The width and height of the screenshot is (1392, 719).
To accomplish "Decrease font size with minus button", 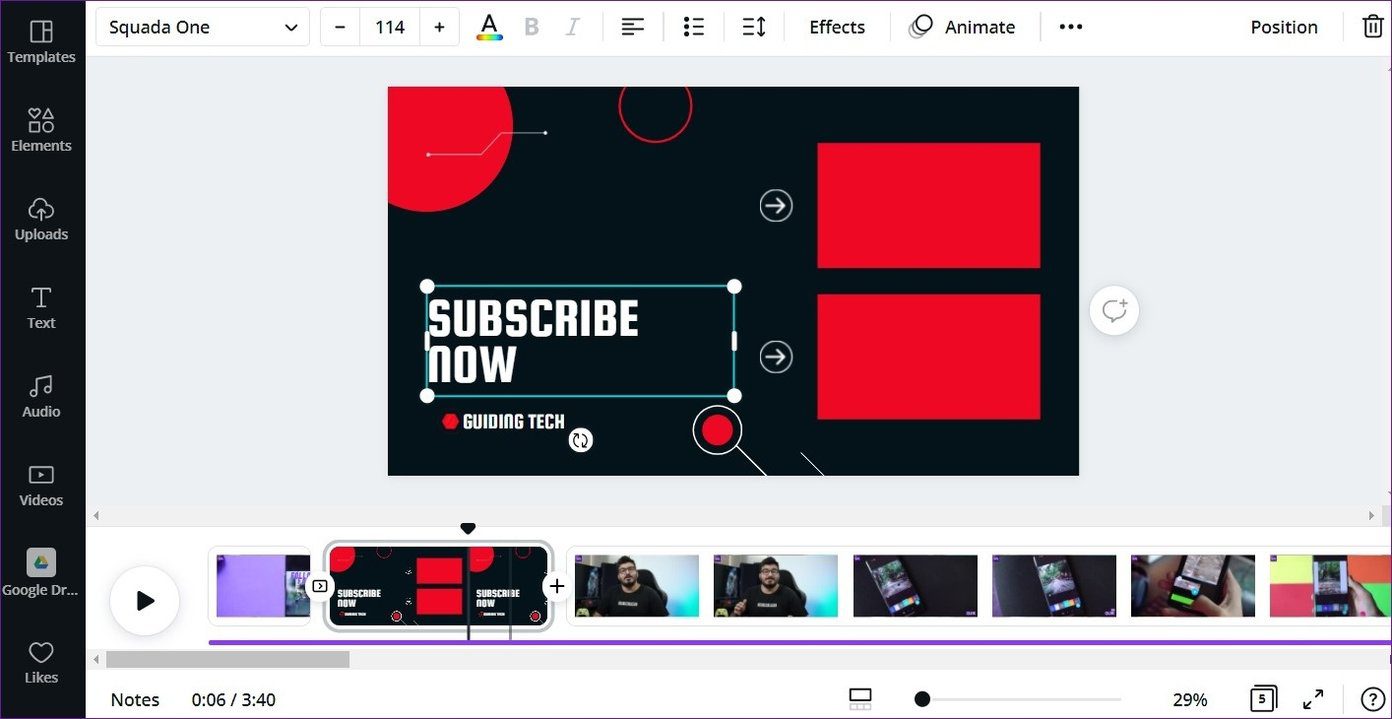I will 340,27.
